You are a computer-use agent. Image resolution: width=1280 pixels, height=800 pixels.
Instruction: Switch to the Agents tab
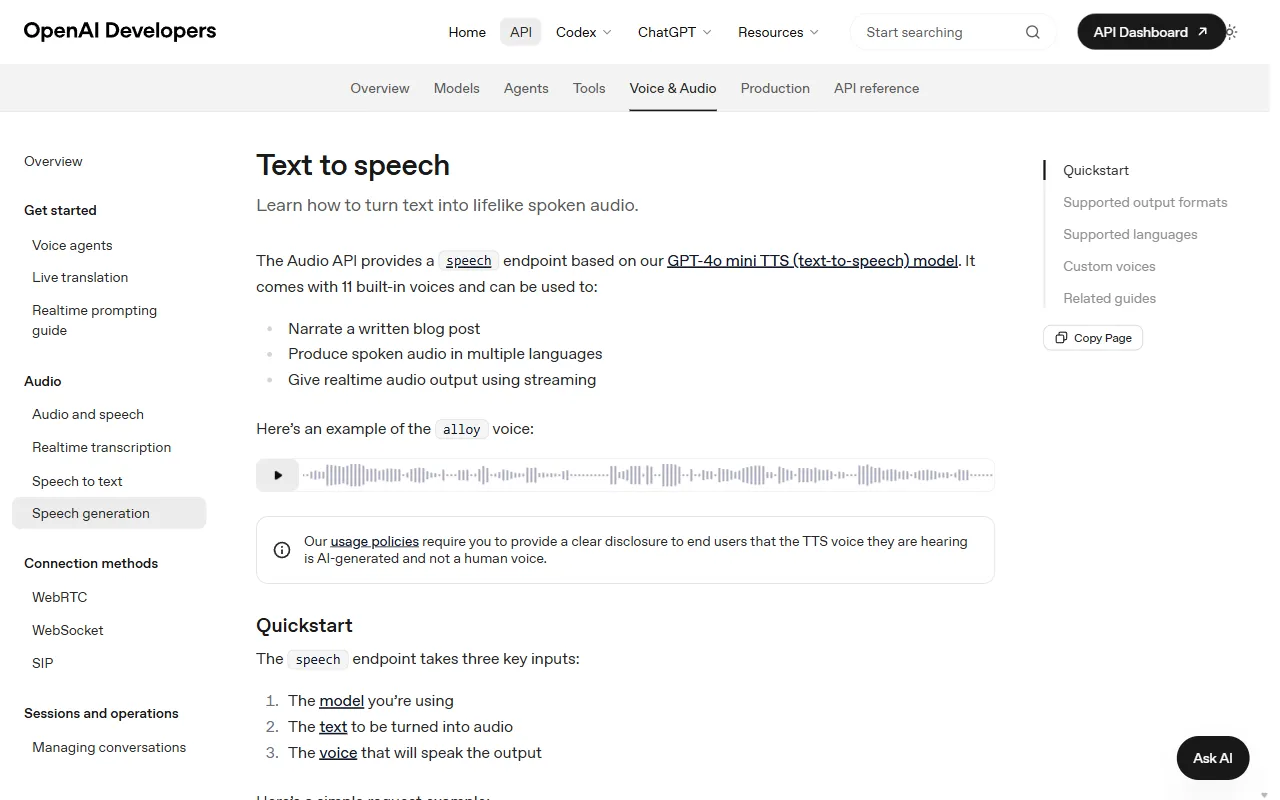point(526,88)
